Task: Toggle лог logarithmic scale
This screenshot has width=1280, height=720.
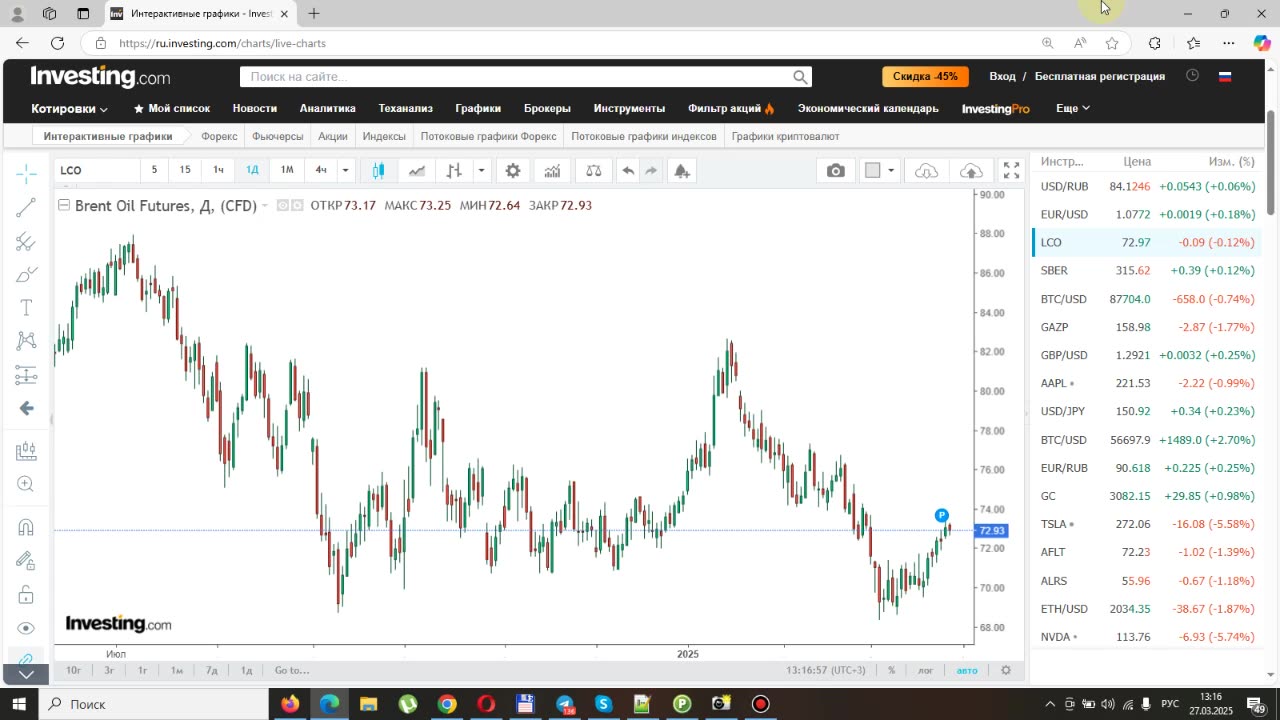Action: (925, 670)
